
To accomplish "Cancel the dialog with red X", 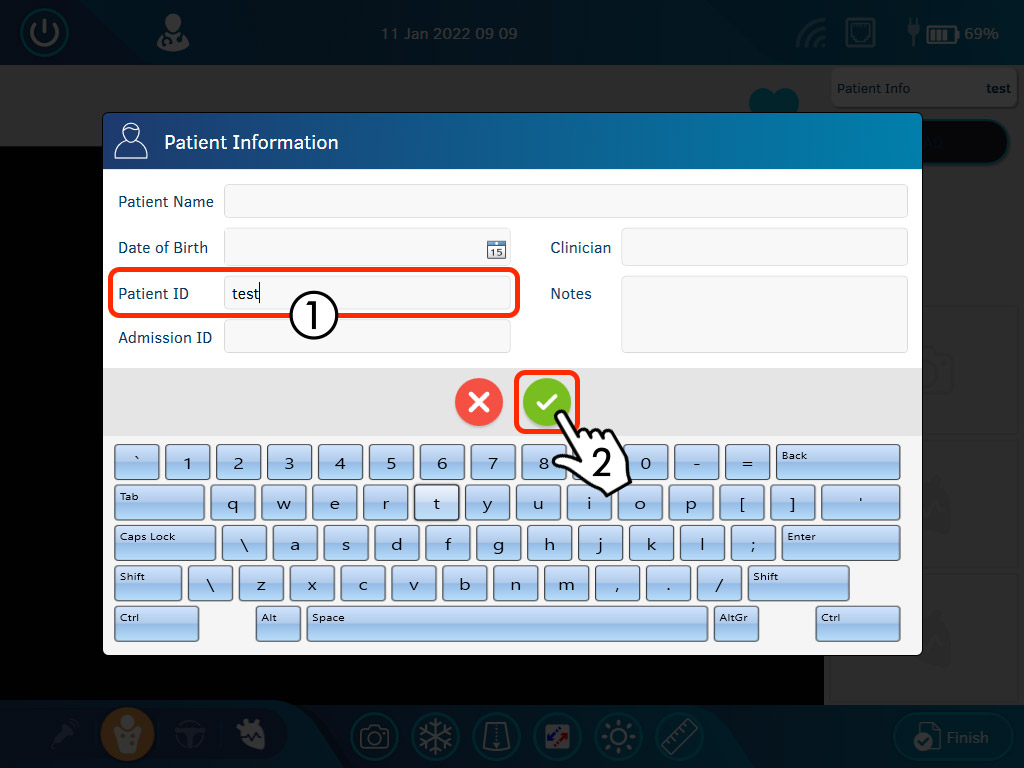I will click(x=479, y=402).
